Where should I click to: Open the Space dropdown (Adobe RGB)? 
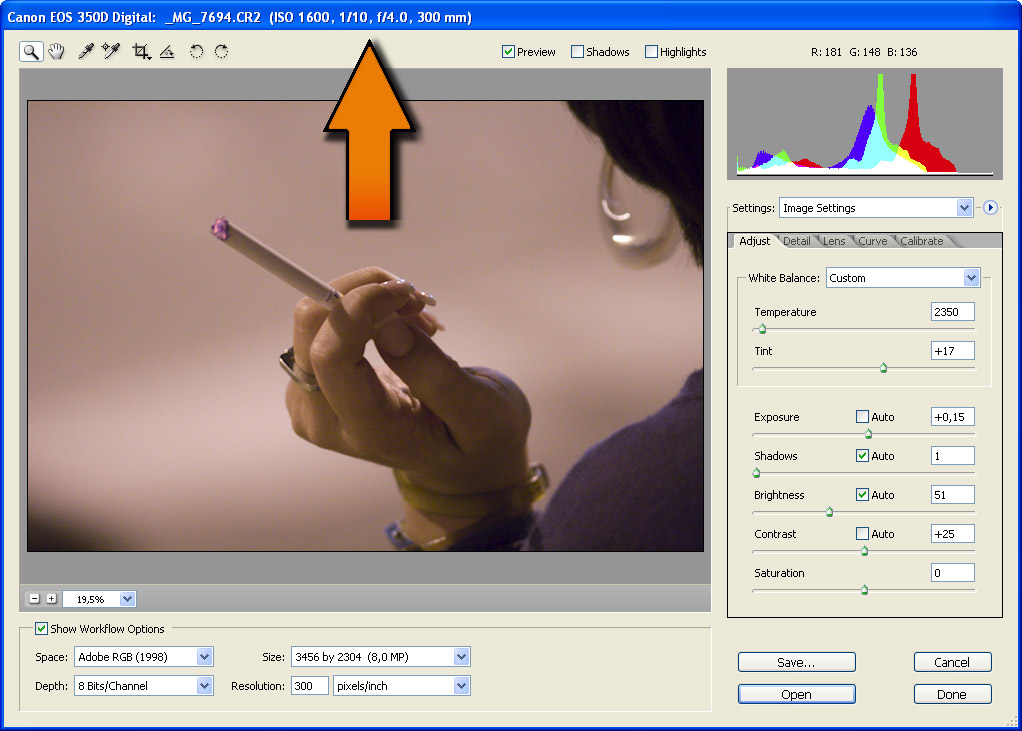(x=144, y=657)
